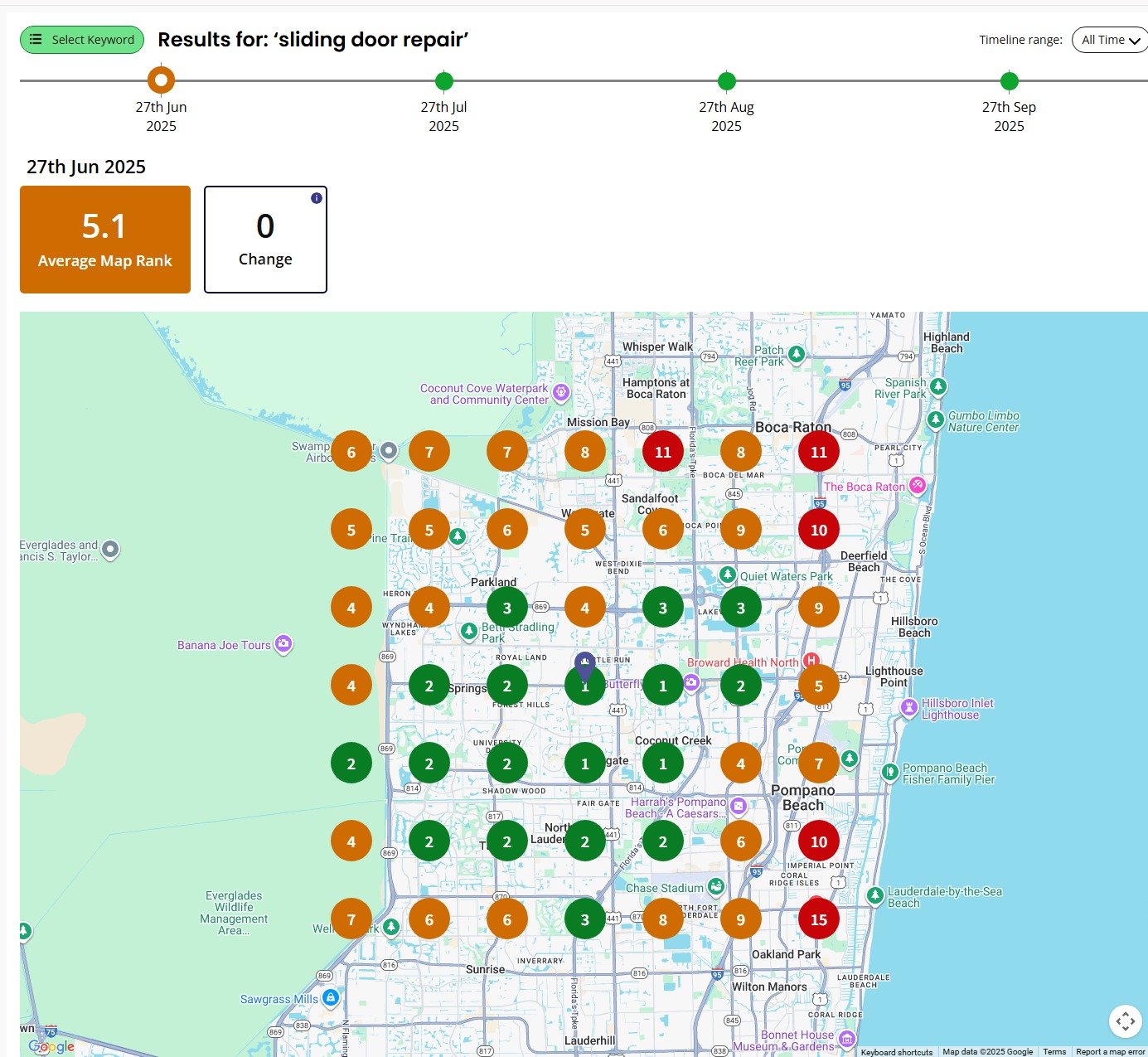The width and height of the screenshot is (1148, 1057).
Task: Click the blue business location pin
Action: click(585, 664)
